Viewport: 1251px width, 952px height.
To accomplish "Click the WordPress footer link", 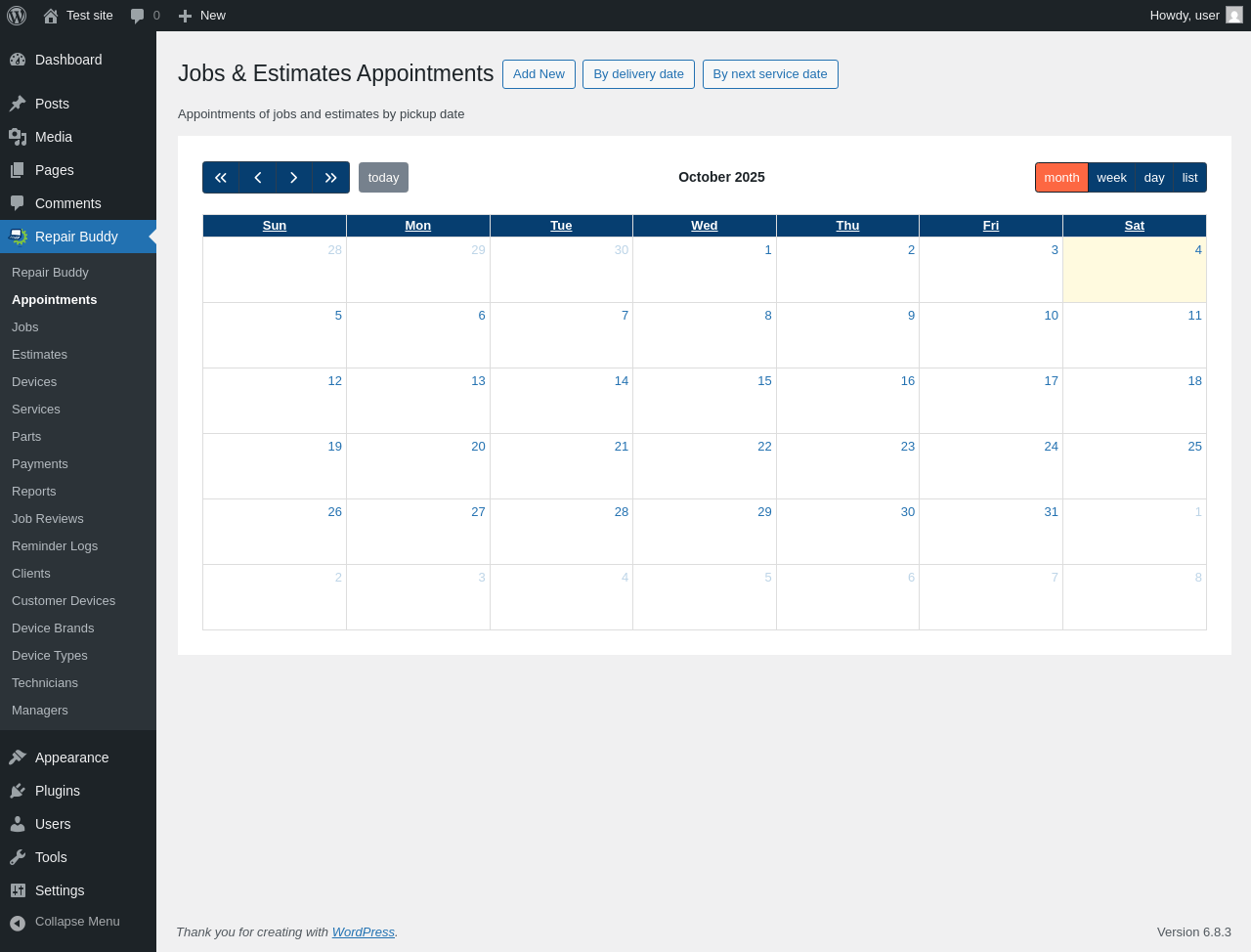I will [x=364, y=932].
